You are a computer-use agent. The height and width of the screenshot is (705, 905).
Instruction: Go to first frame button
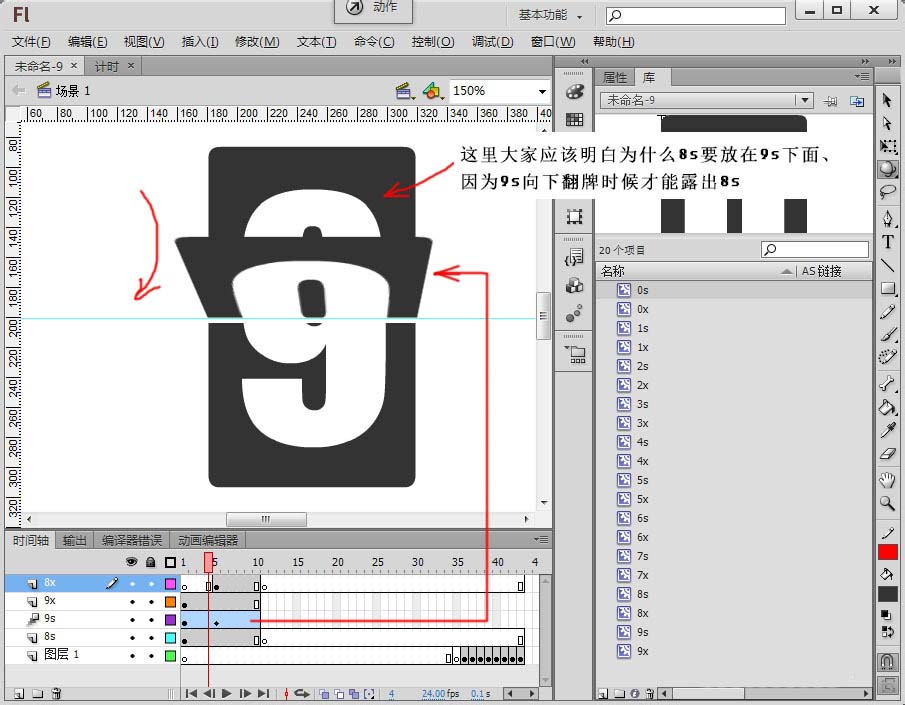coord(191,693)
